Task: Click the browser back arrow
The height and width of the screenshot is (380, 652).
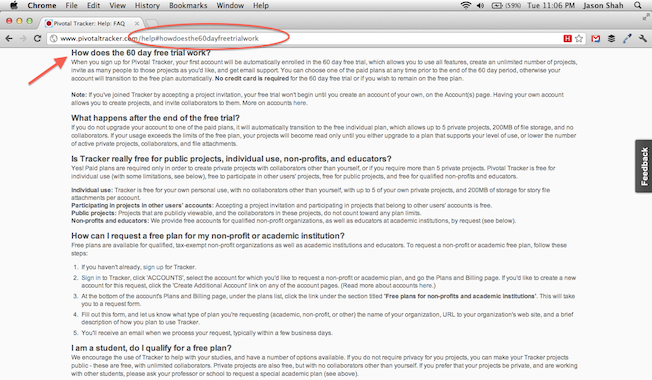Action: pyautogui.click(x=9, y=38)
